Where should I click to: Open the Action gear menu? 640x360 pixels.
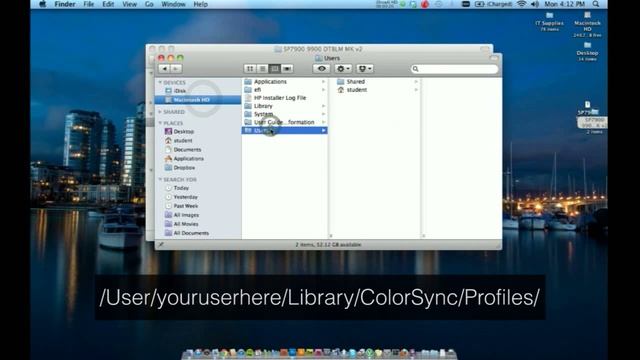click(343, 69)
